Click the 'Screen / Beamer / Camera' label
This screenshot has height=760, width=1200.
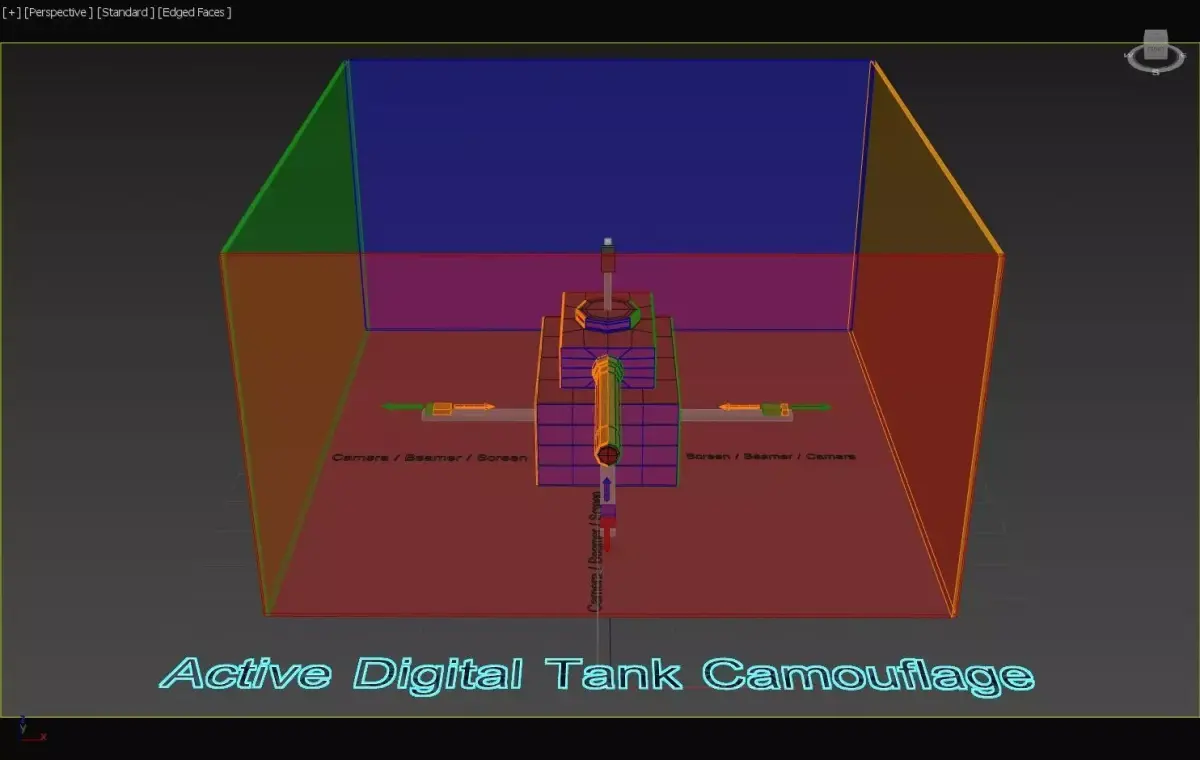click(x=770, y=454)
